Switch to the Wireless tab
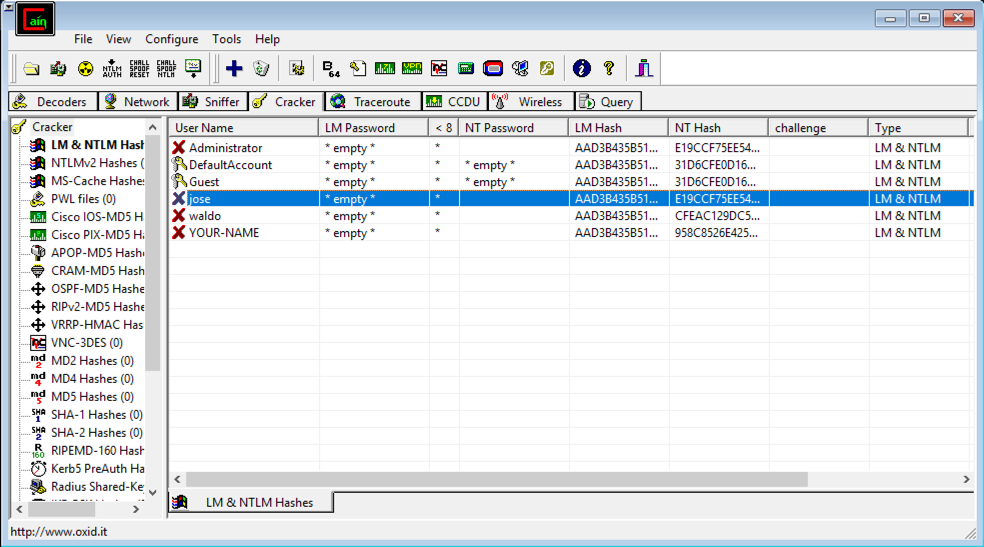The image size is (984, 547). tap(530, 101)
